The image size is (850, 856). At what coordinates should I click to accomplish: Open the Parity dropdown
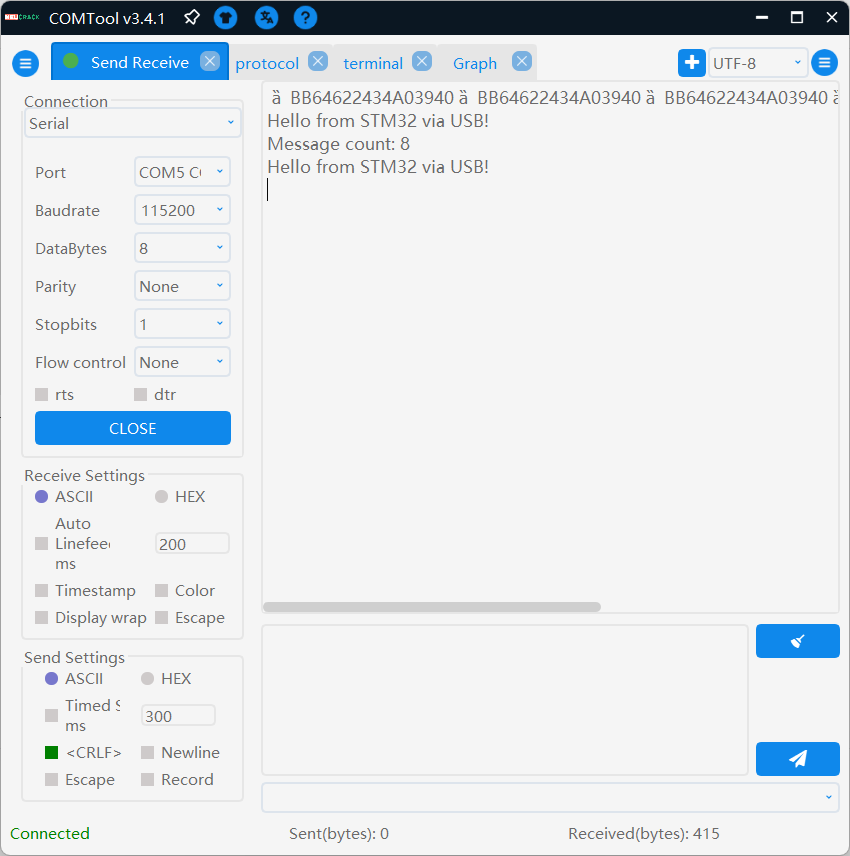coord(182,286)
